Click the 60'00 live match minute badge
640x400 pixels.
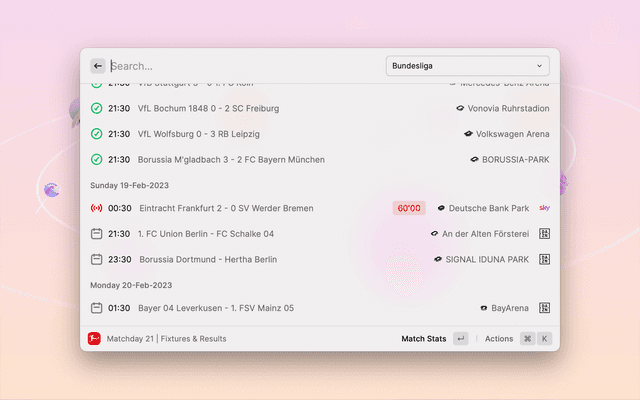409,208
